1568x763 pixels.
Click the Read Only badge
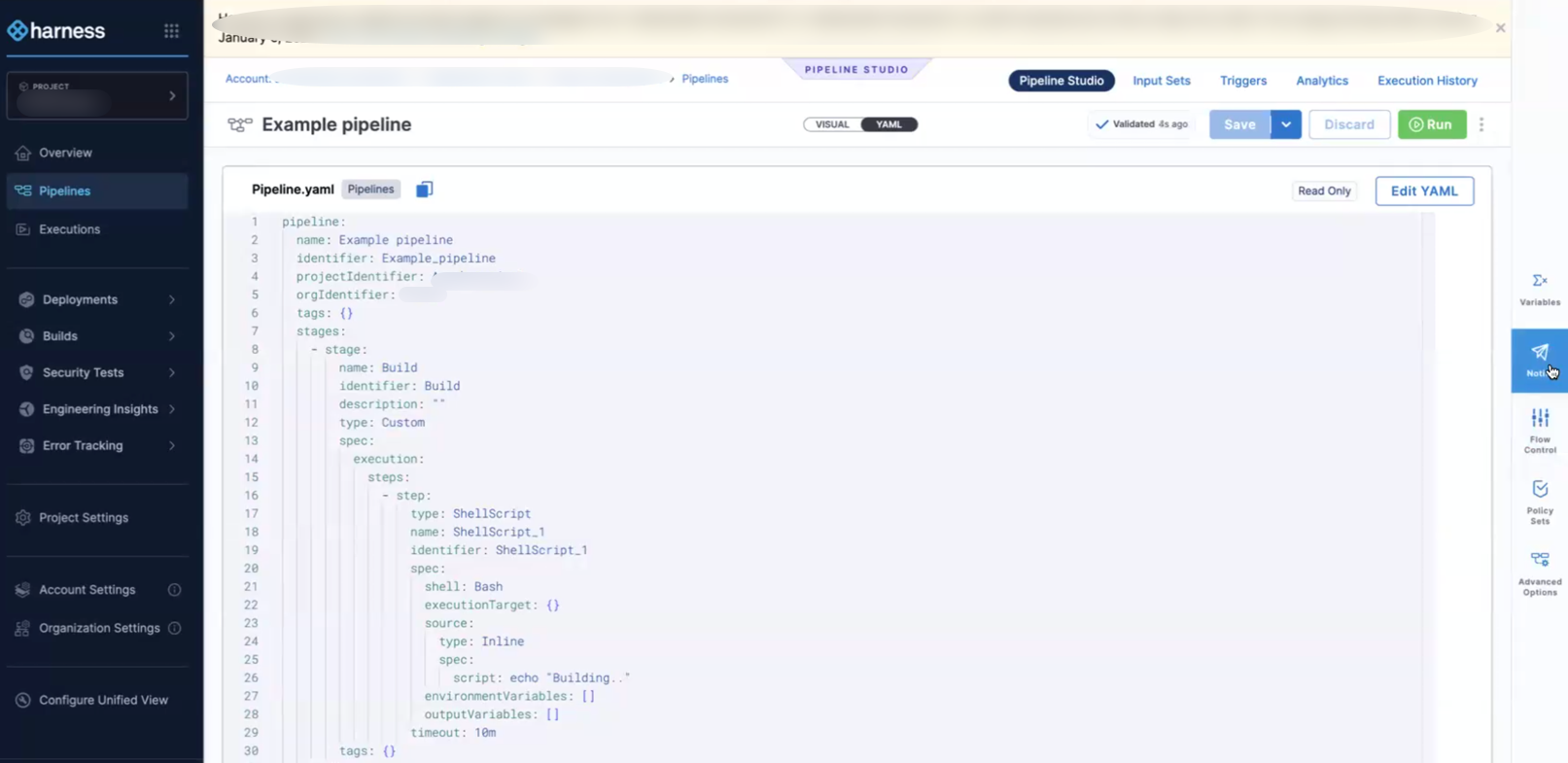click(x=1324, y=191)
